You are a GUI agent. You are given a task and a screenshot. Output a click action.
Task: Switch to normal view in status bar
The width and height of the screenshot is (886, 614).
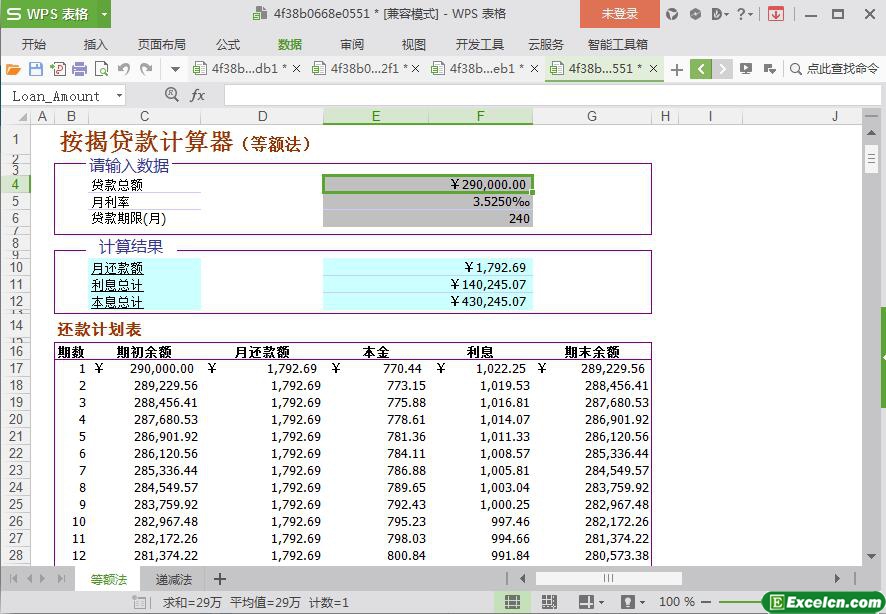pyautogui.click(x=512, y=602)
